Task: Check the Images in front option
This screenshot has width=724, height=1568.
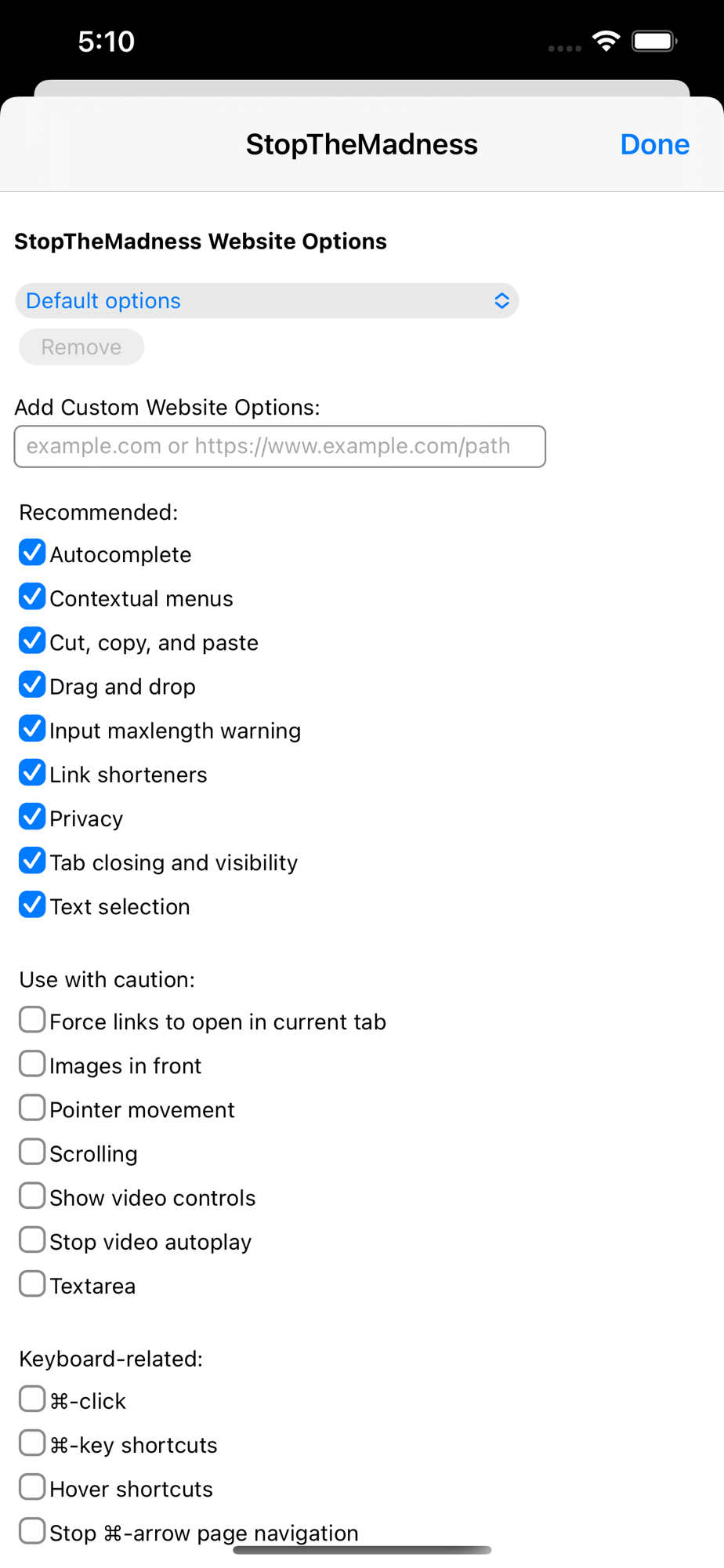Action: coord(32,1064)
